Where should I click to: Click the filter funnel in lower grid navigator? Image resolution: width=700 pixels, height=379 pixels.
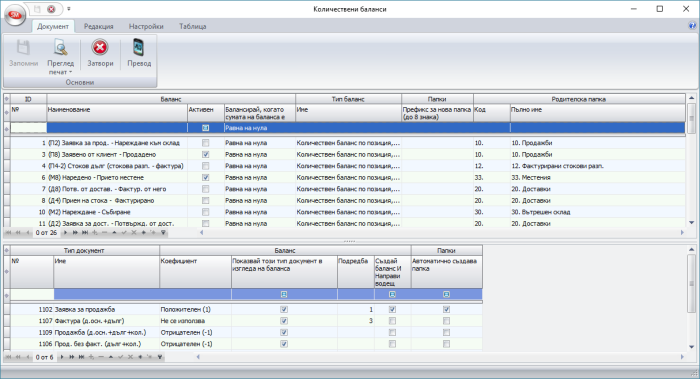pyautogui.click(x=160, y=357)
